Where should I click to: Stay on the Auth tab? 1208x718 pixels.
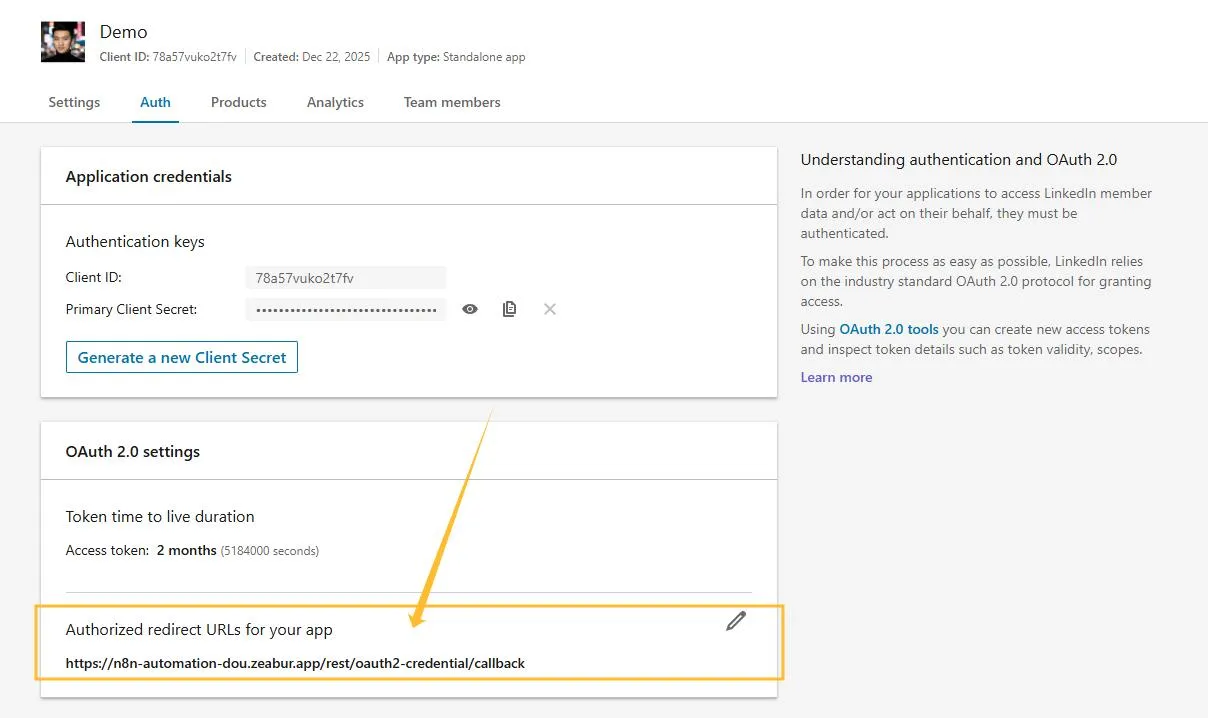click(x=155, y=102)
